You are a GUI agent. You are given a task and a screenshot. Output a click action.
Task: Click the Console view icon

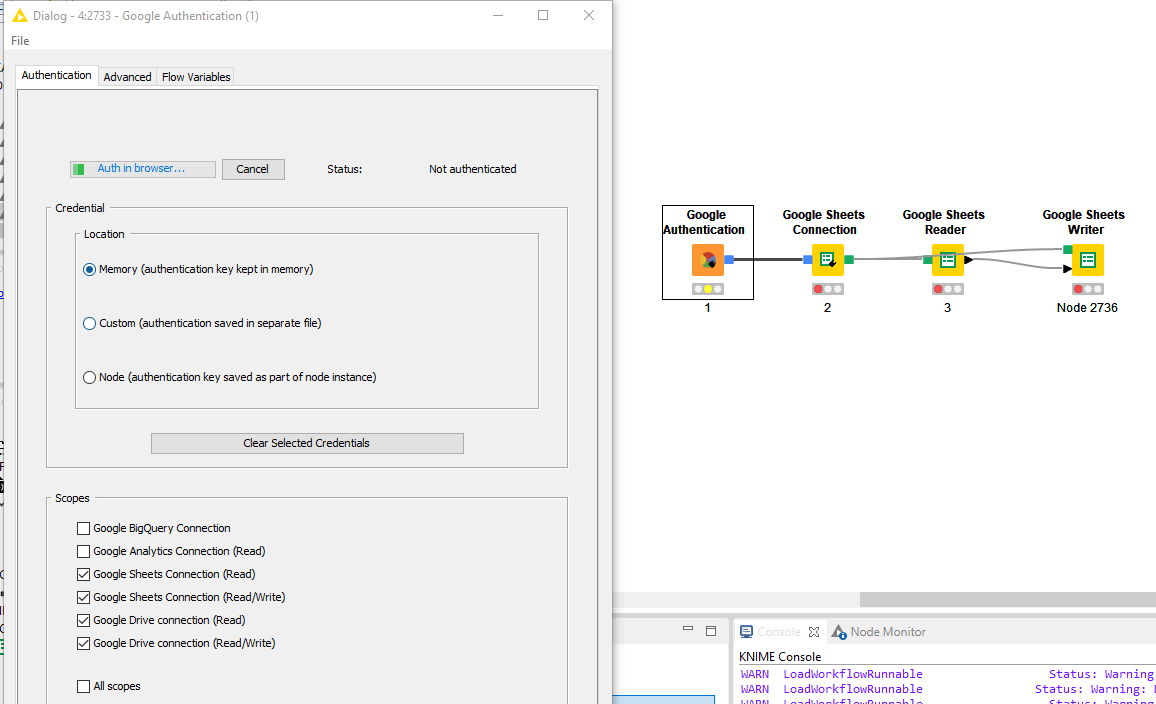coord(746,632)
